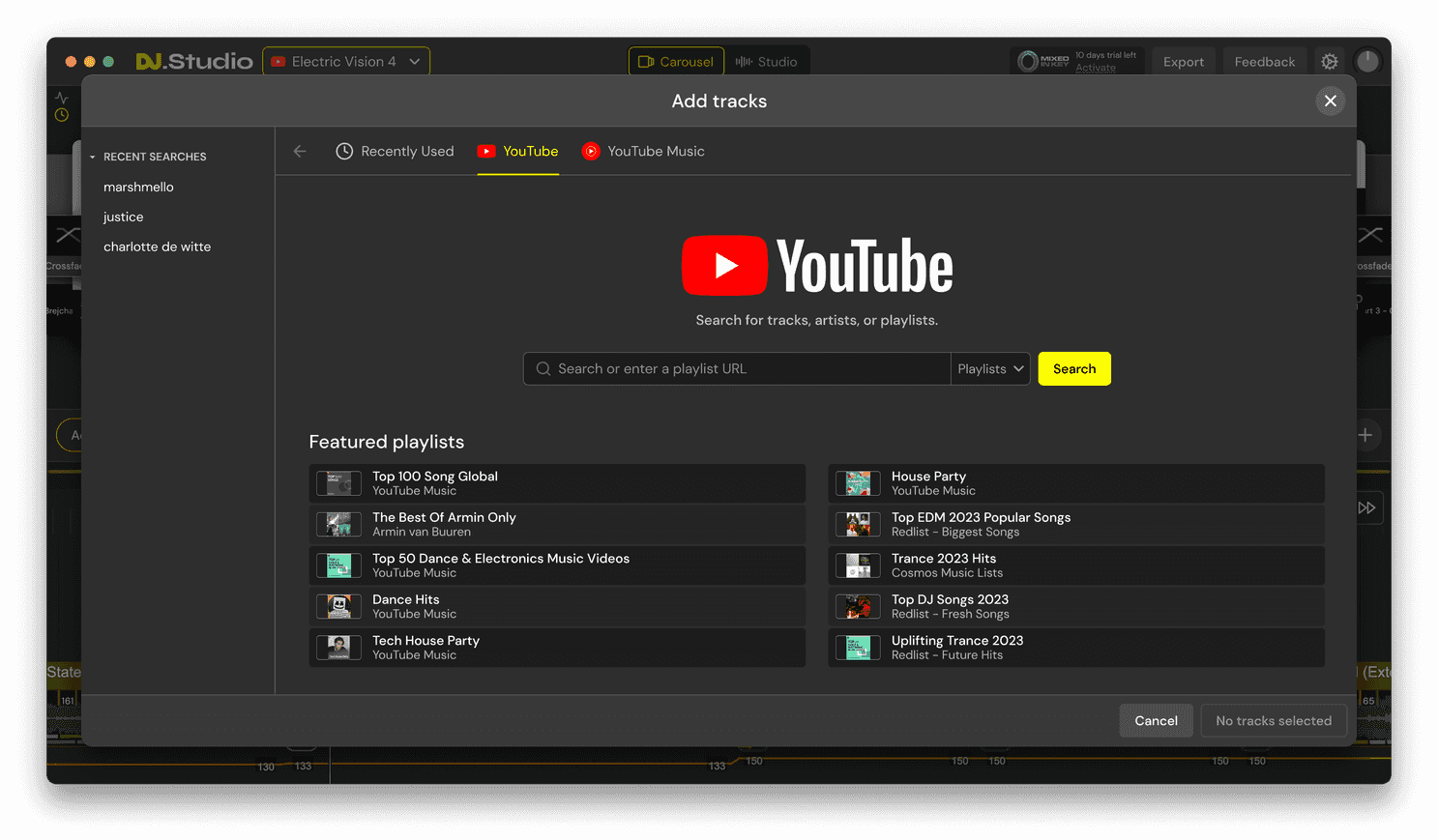This screenshot has height=840, width=1438.
Task: Click the large YouTube logo
Action: coord(817,266)
